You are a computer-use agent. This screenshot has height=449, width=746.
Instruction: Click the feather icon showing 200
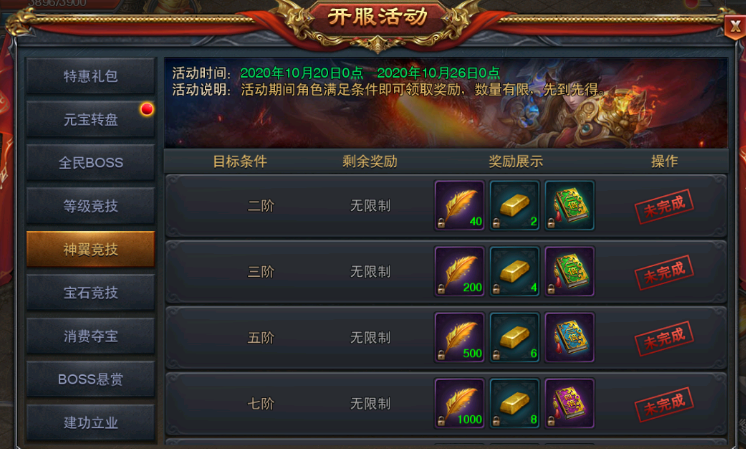tap(460, 272)
